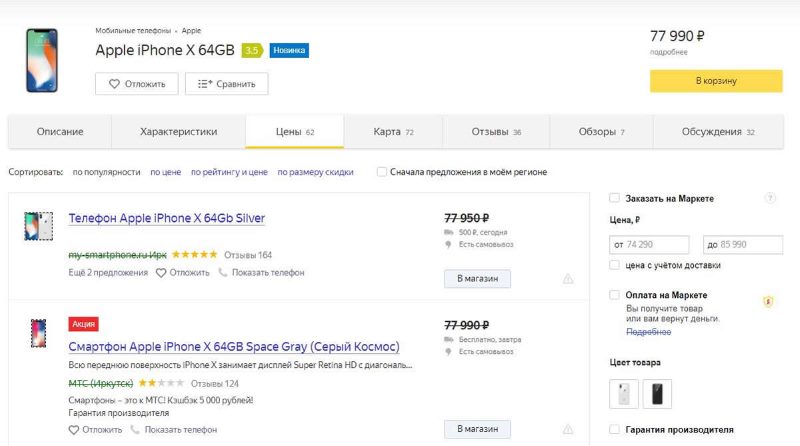This screenshot has height=446, width=800.
Task: Click the shield icon beside Оплата на Маркете
Action: (x=768, y=301)
